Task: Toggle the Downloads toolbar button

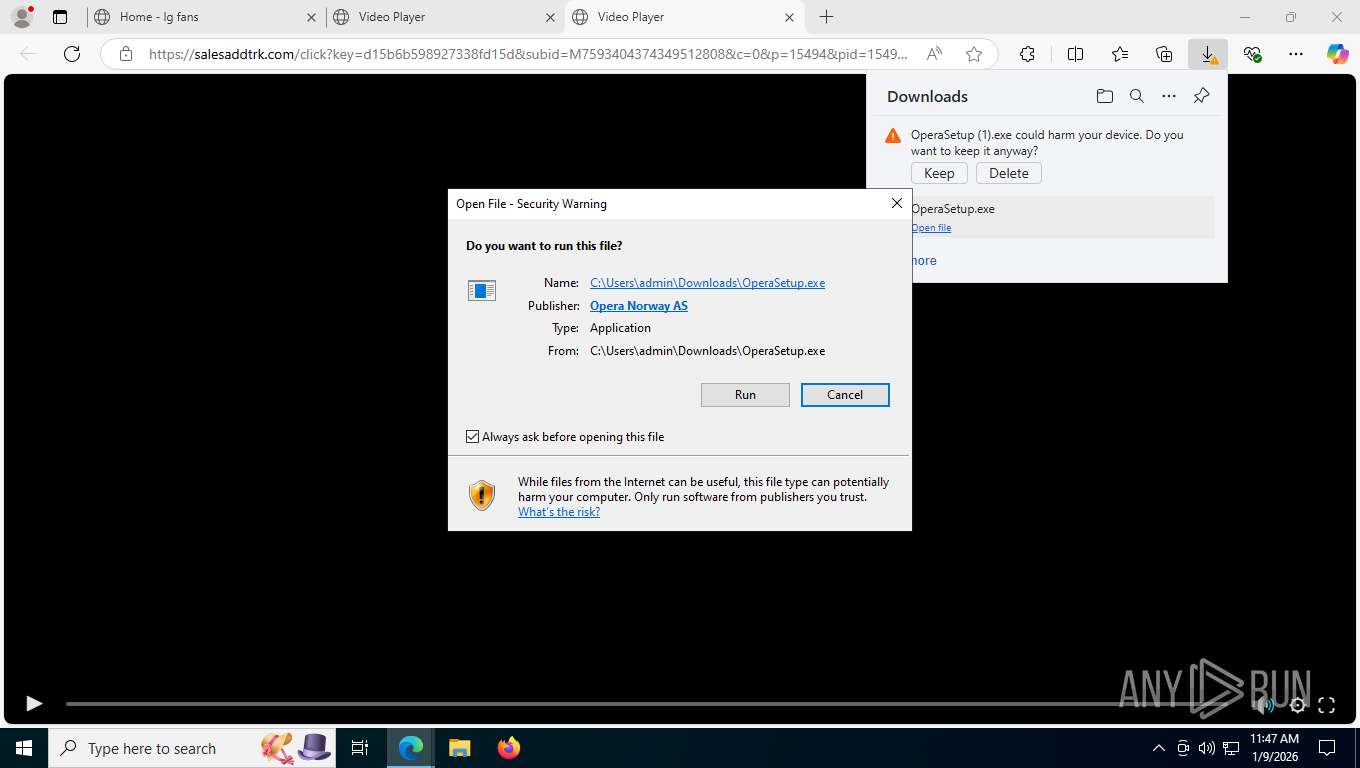Action: point(1208,54)
